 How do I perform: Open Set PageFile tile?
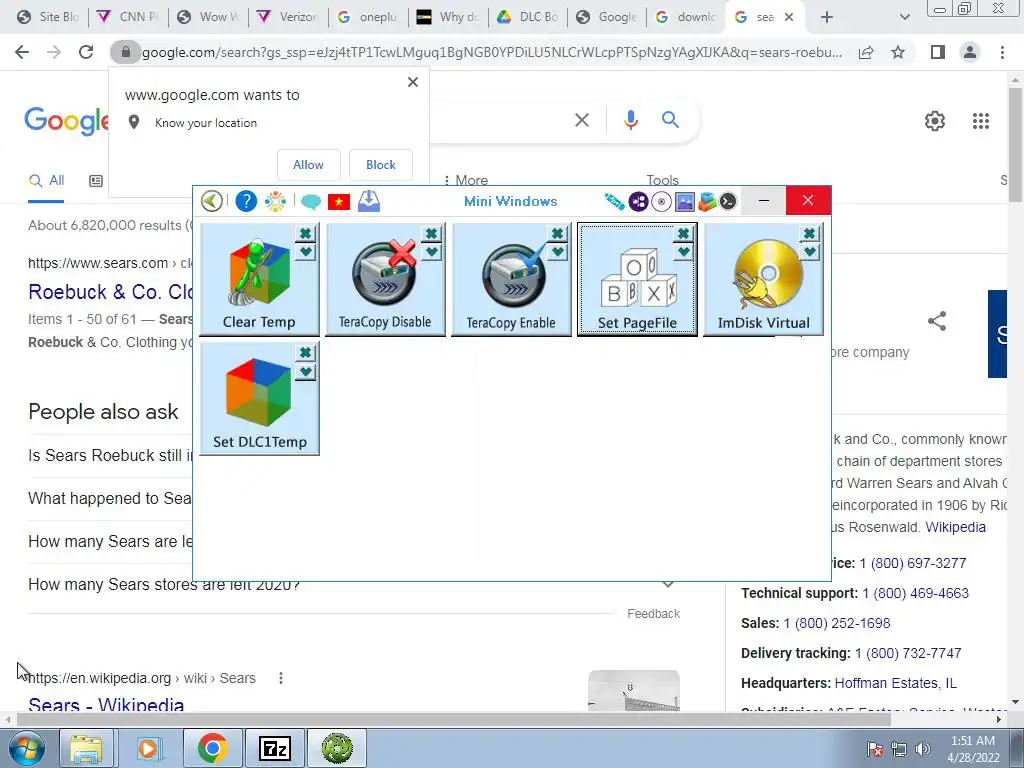637,280
